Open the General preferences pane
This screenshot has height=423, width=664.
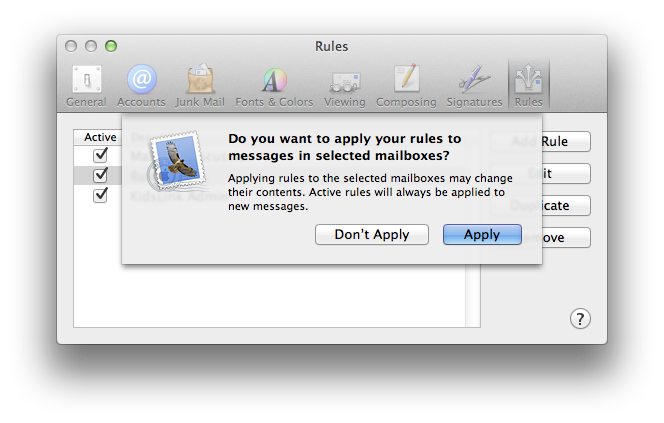[x=86, y=86]
